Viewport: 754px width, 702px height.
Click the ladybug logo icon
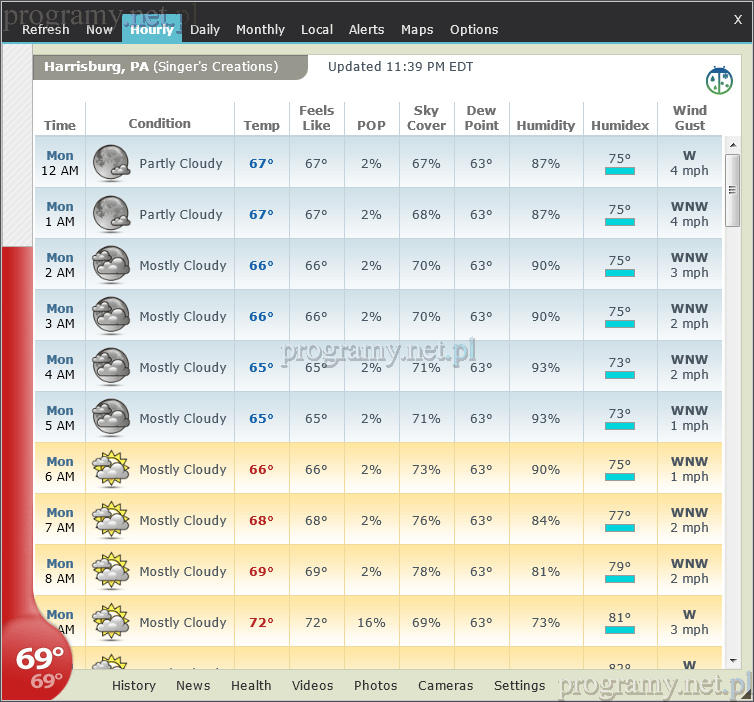coord(718,80)
